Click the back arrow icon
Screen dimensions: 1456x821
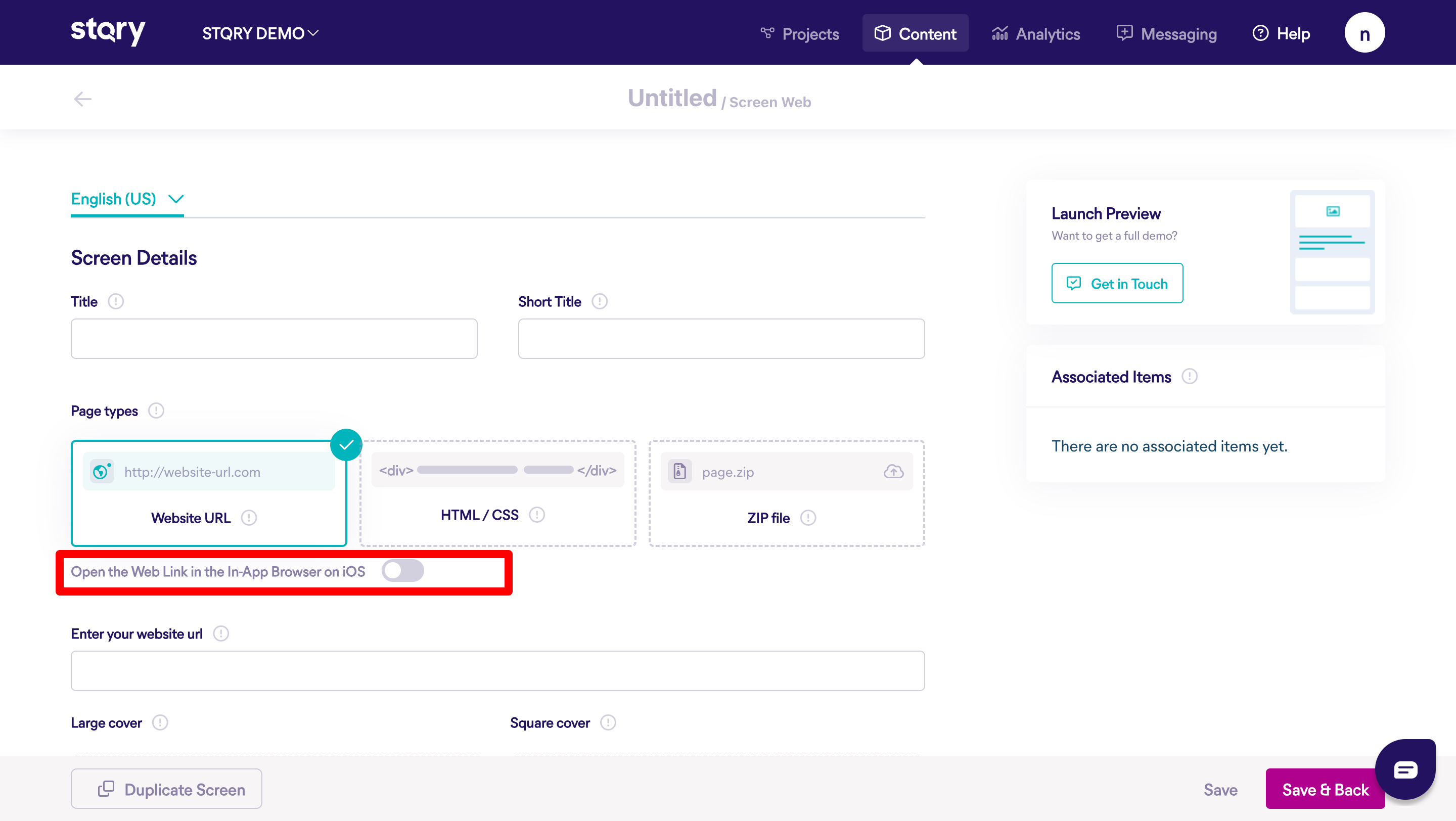pos(82,99)
